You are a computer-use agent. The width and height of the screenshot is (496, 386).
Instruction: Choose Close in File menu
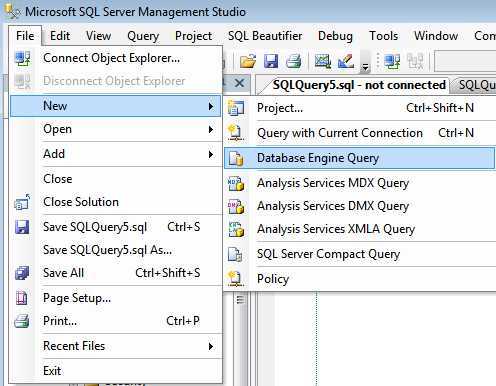tap(115, 179)
